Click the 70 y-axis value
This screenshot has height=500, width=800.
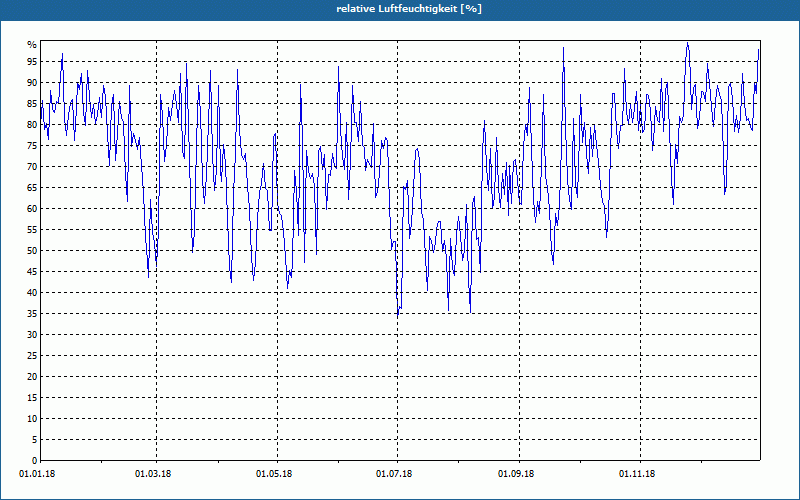pyautogui.click(x=32, y=167)
